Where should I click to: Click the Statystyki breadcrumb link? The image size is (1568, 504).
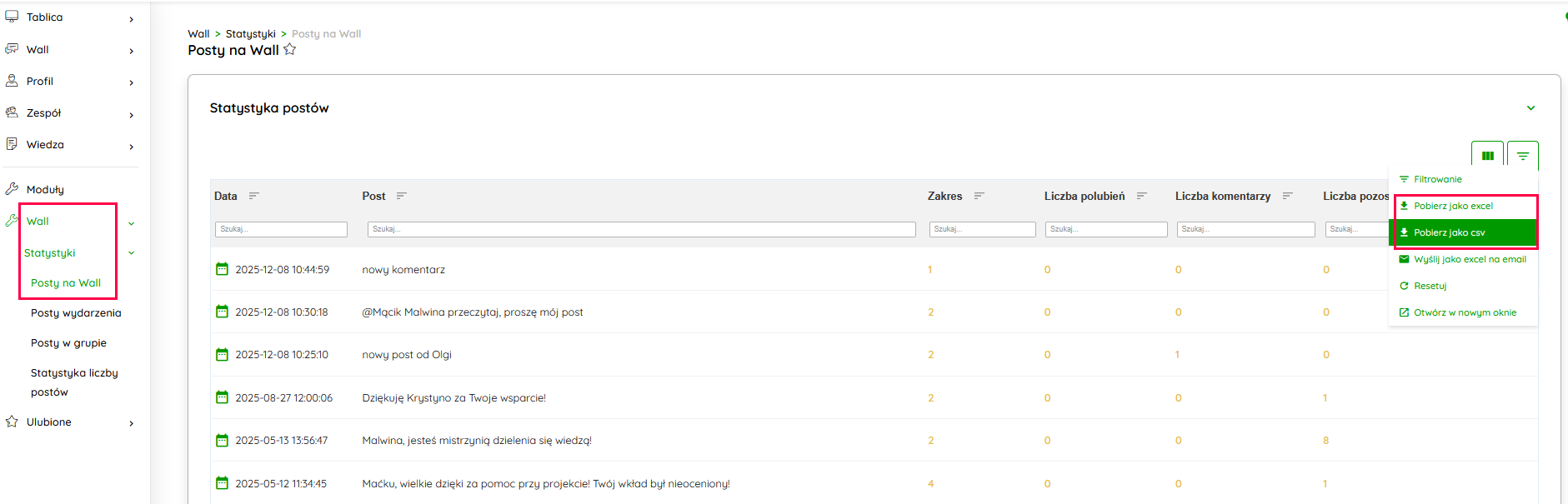pyautogui.click(x=250, y=34)
